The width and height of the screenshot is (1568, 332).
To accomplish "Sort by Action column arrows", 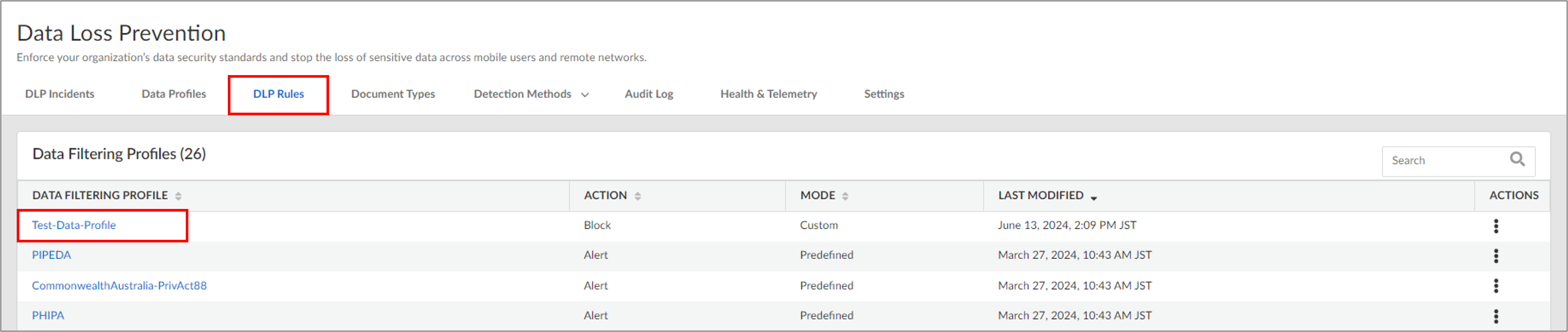I will point(637,196).
